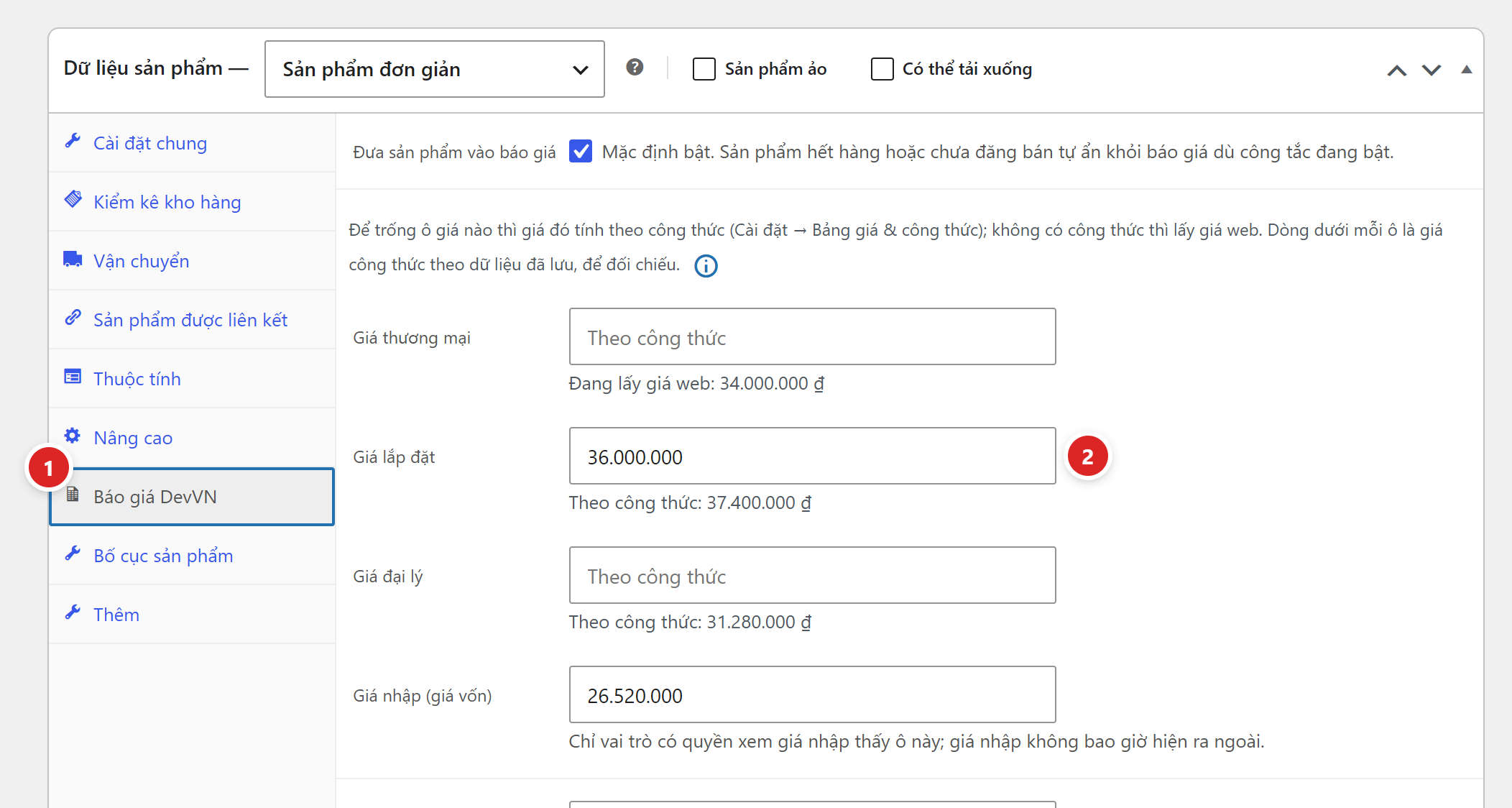Go to the Thuộc tính tab
This screenshot has height=808, width=1512.
(192, 379)
